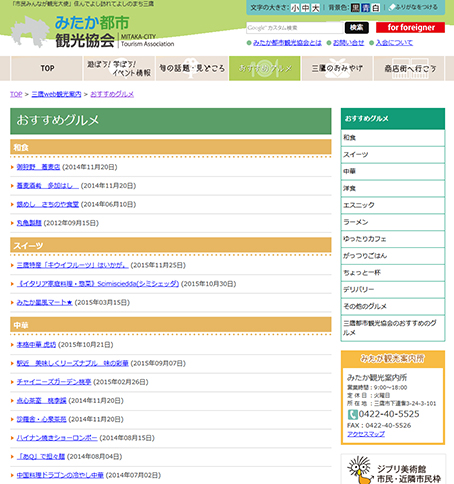
Task: Open 丸亀製麺 entry
Action: pyautogui.click(x=29, y=223)
